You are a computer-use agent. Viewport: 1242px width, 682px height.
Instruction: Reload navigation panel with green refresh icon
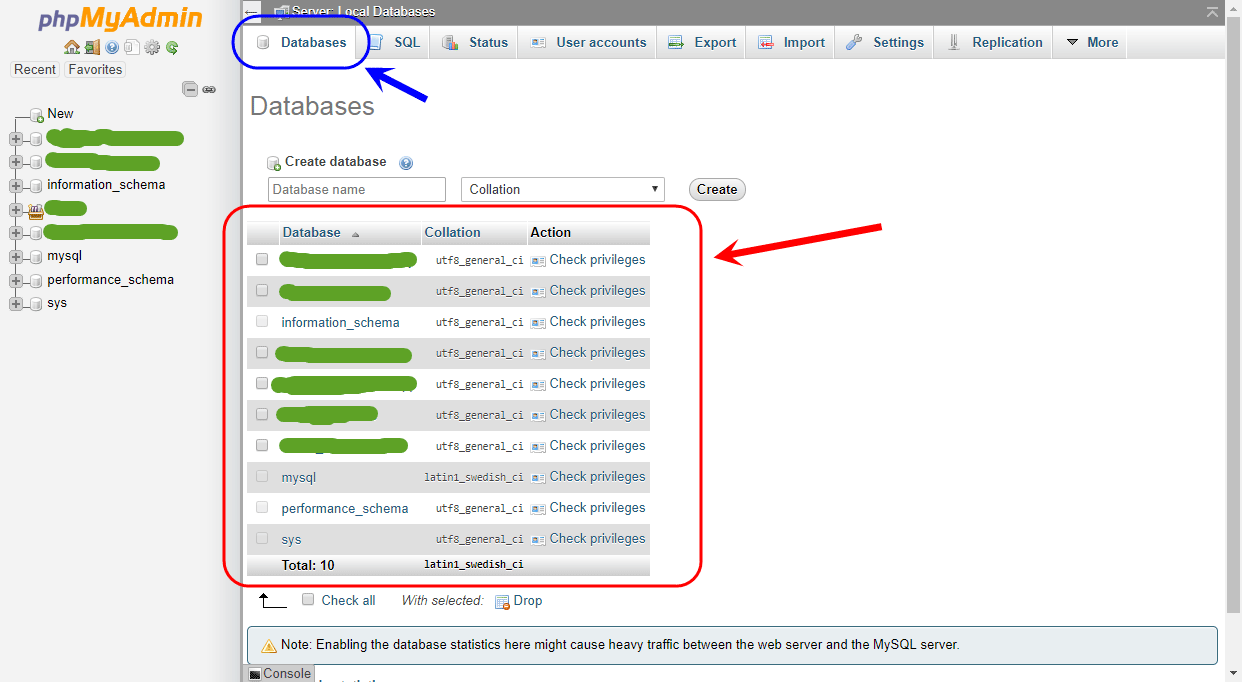coord(172,47)
